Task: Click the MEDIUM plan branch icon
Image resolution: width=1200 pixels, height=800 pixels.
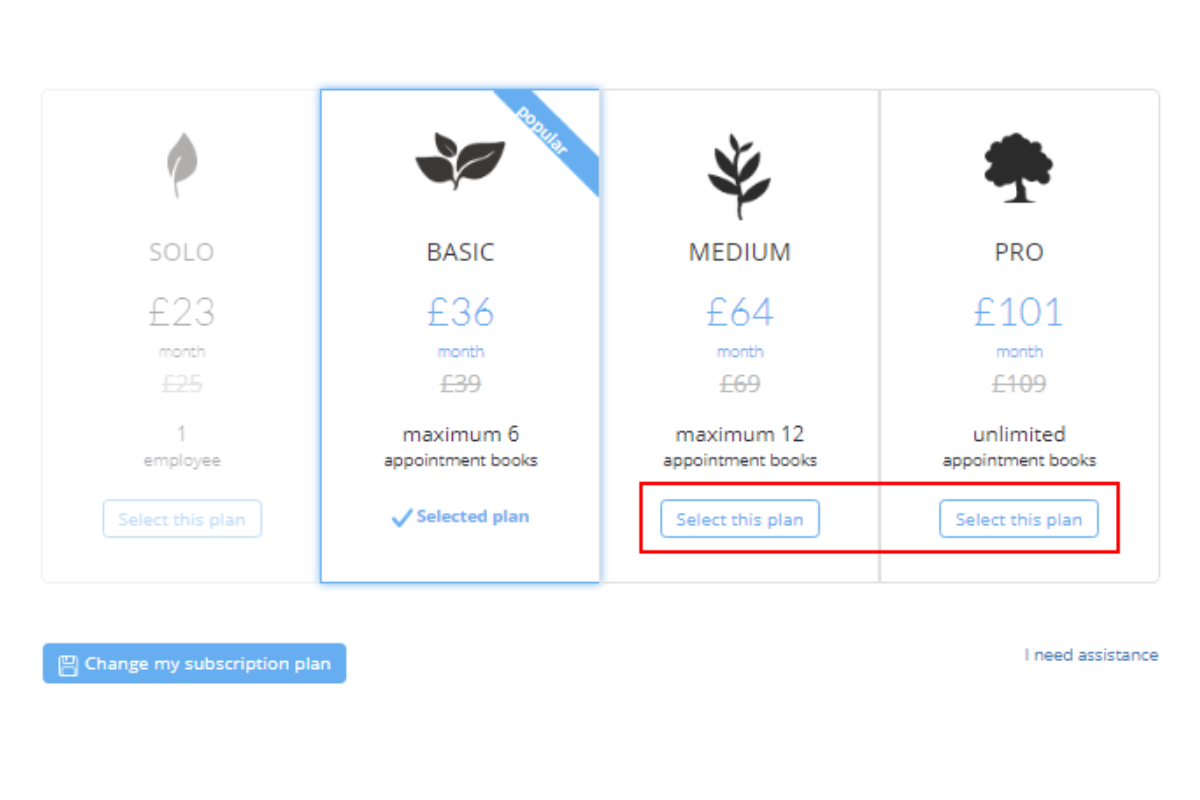Action: [739, 175]
